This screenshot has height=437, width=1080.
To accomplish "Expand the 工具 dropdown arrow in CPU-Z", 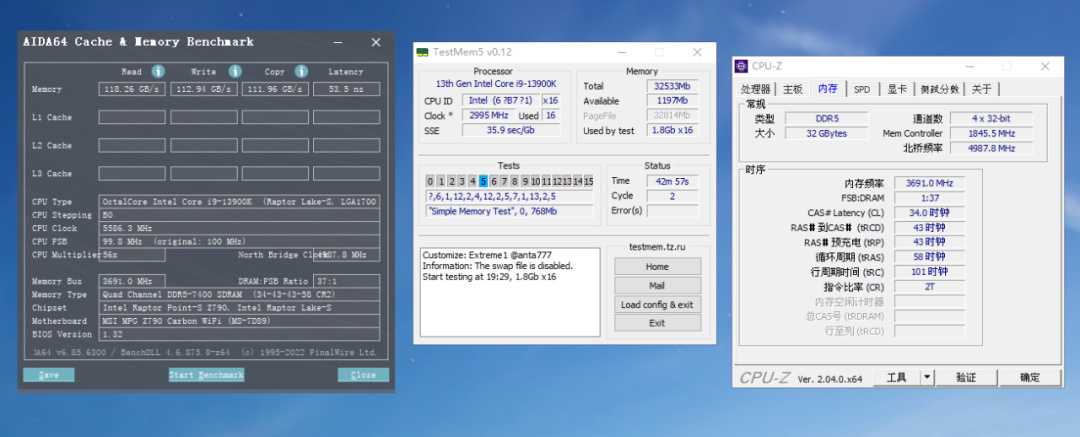I will tap(927, 377).
